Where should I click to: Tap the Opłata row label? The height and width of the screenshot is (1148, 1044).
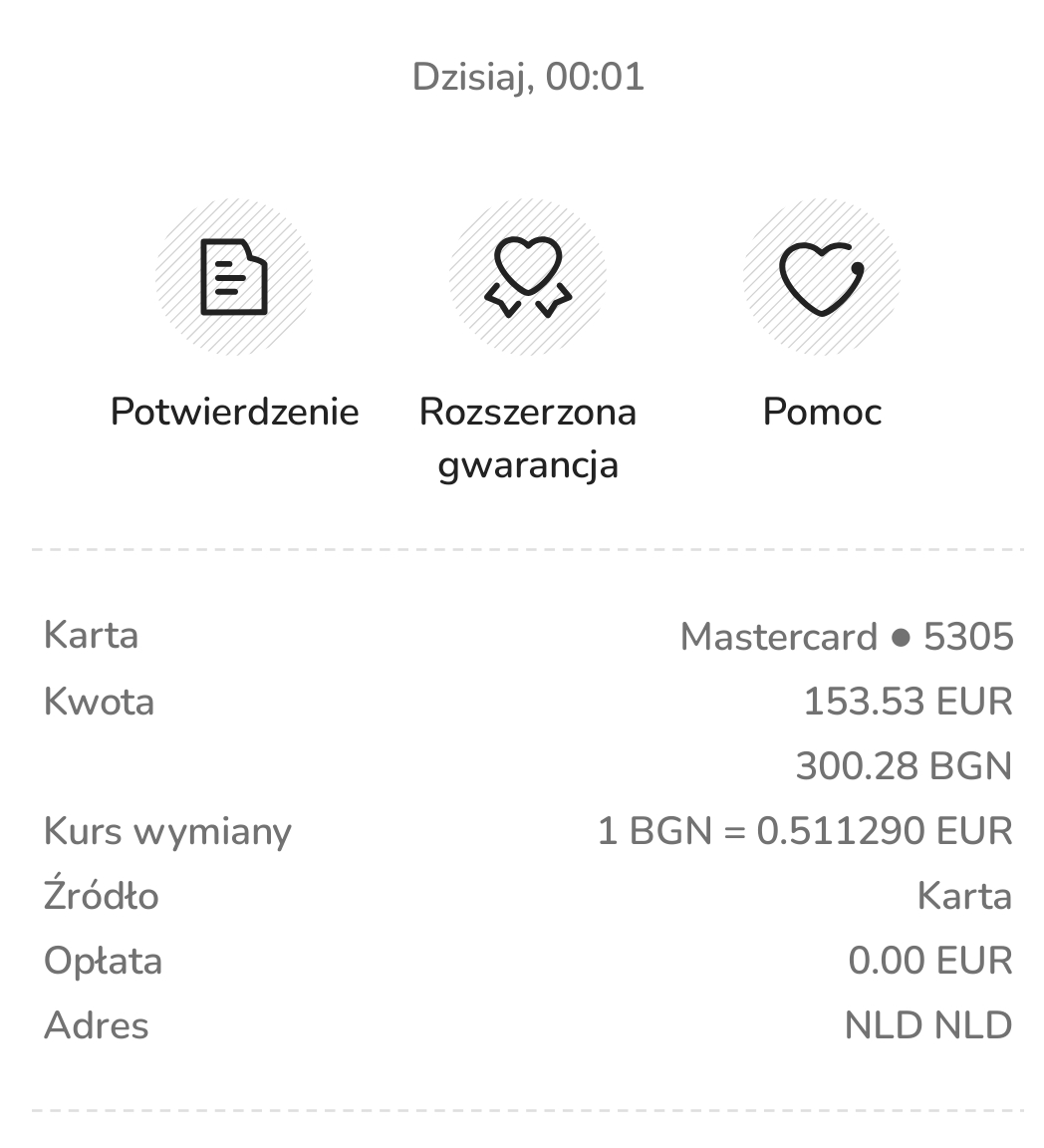click(x=103, y=962)
